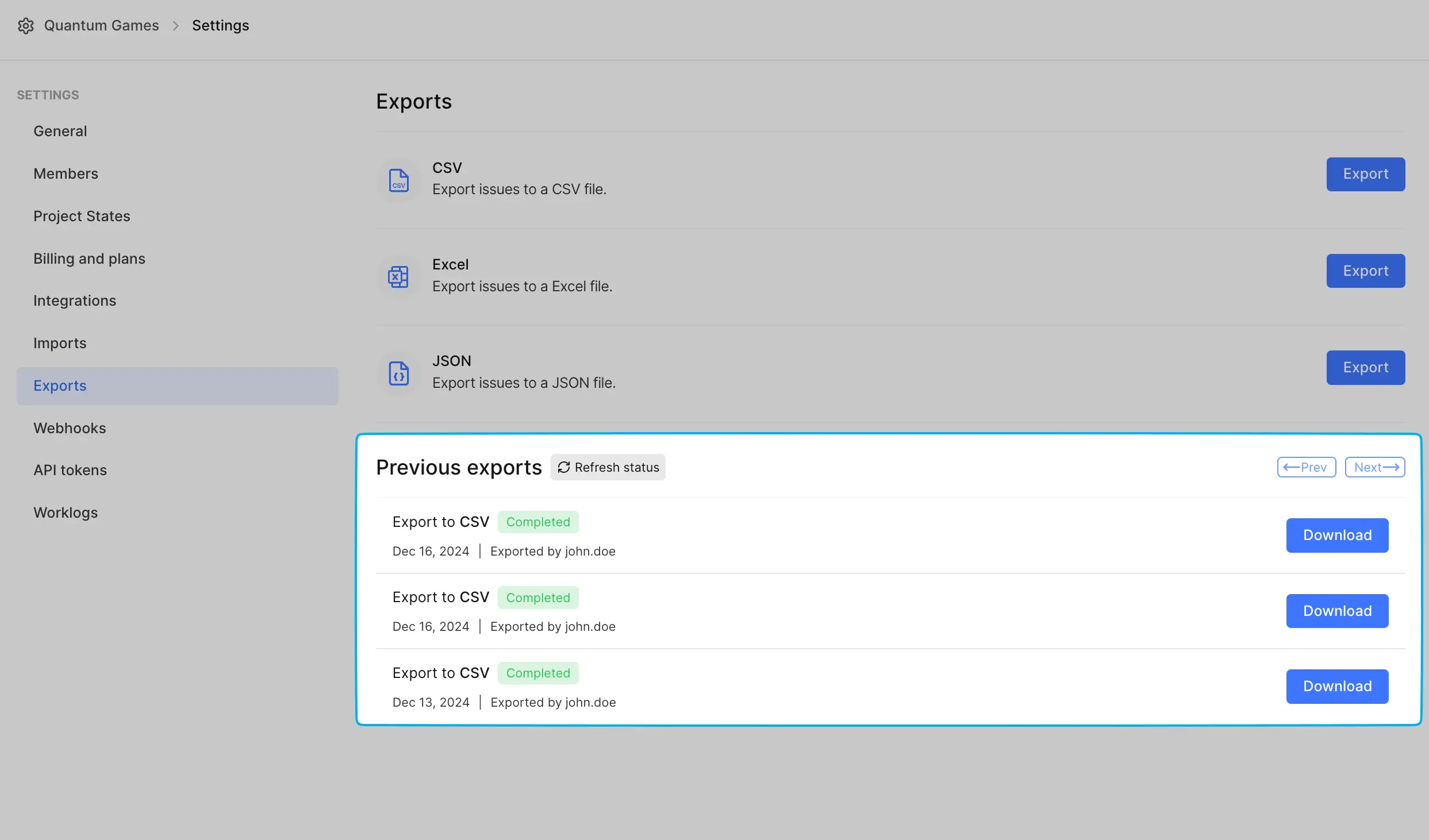Click the Excel file icon

coord(398,276)
